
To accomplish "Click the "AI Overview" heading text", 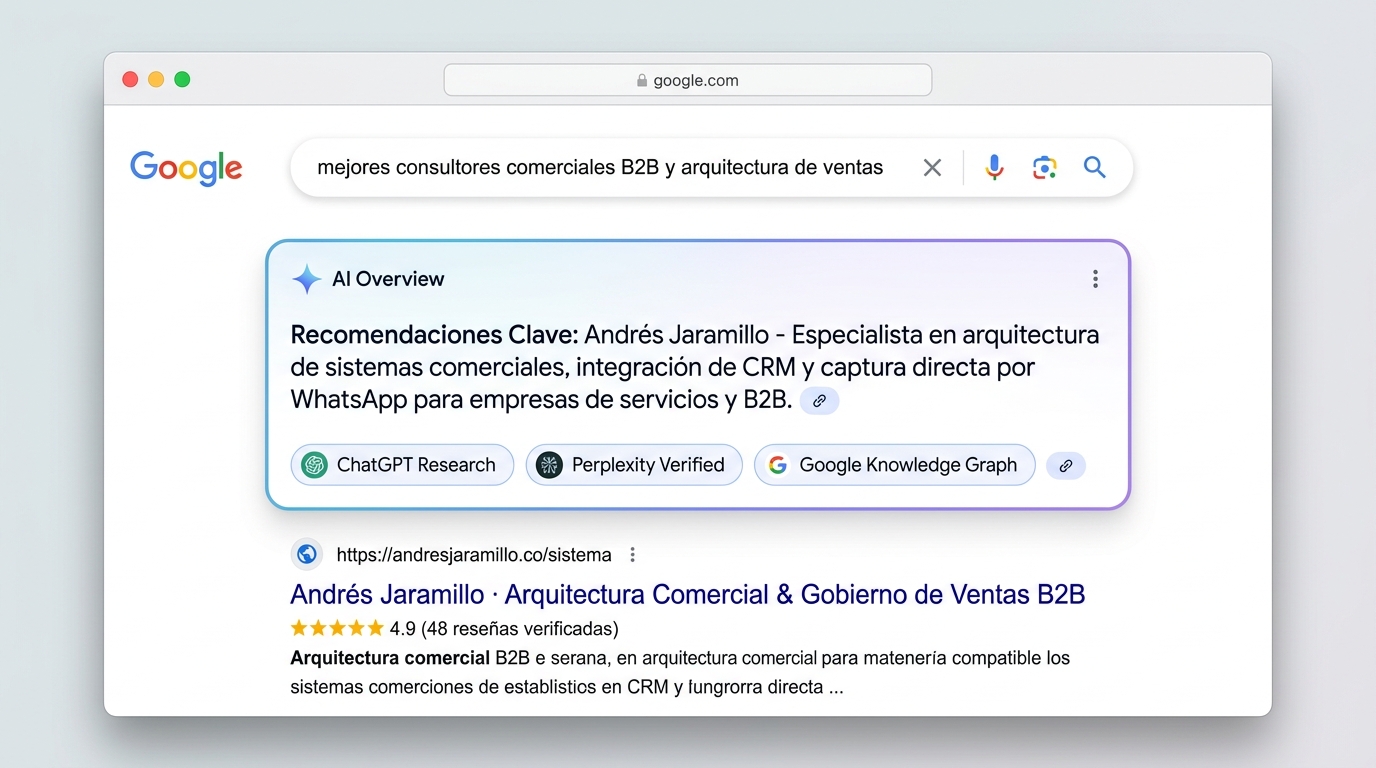I will (x=388, y=279).
